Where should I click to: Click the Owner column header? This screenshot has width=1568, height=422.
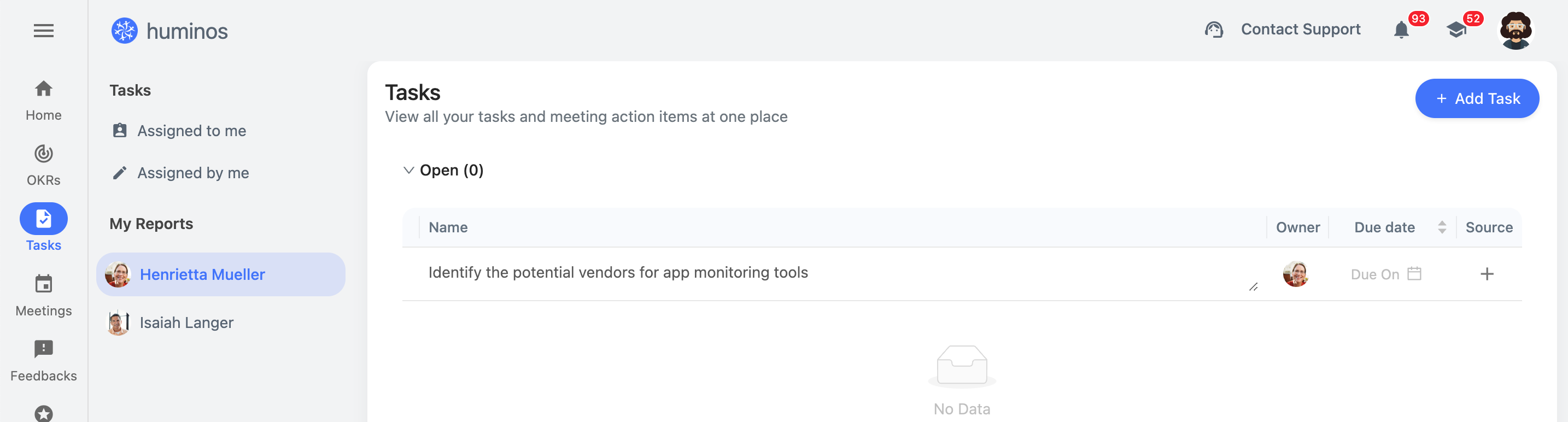tap(1298, 227)
